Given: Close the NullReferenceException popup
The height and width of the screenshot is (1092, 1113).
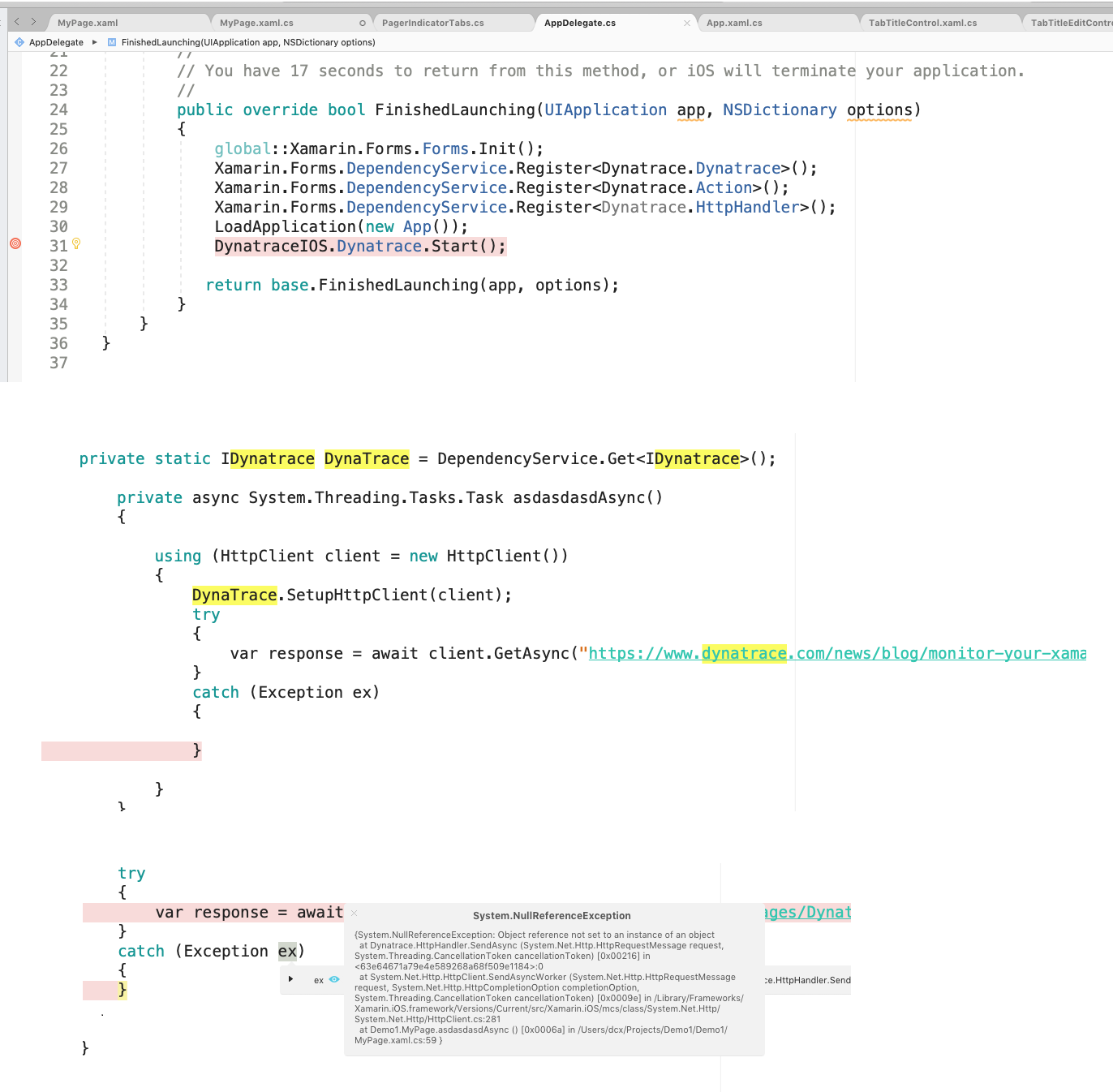Looking at the screenshot, I should [355, 914].
